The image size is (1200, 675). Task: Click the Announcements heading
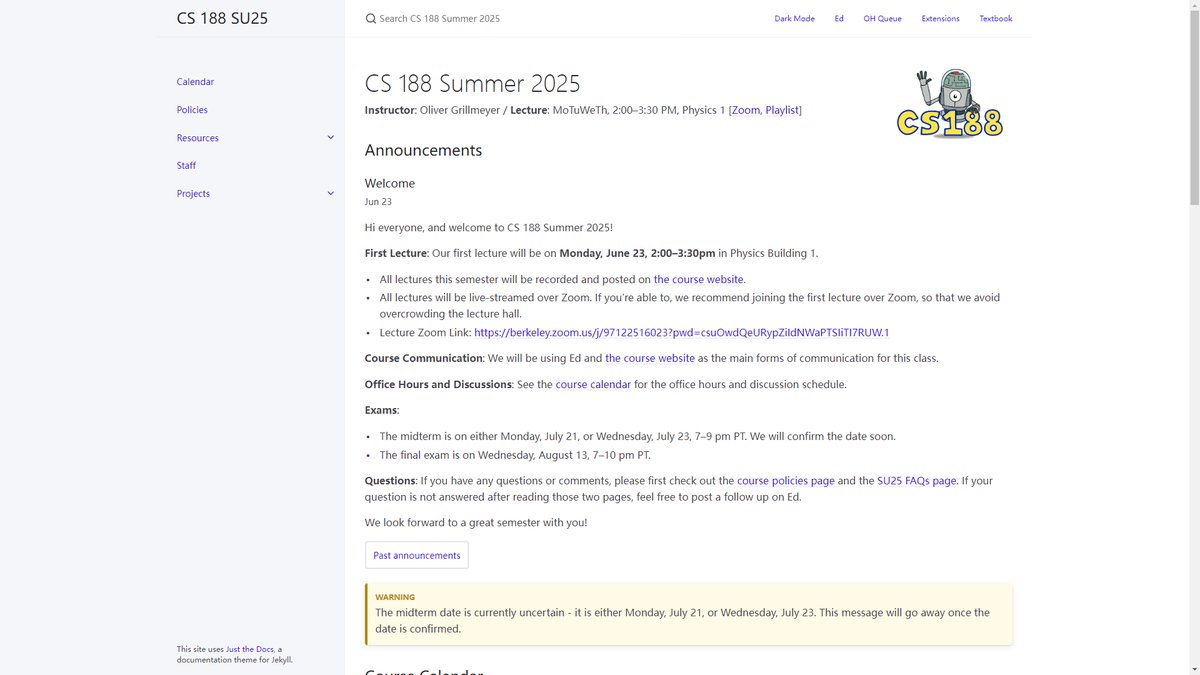pyautogui.click(x=423, y=150)
